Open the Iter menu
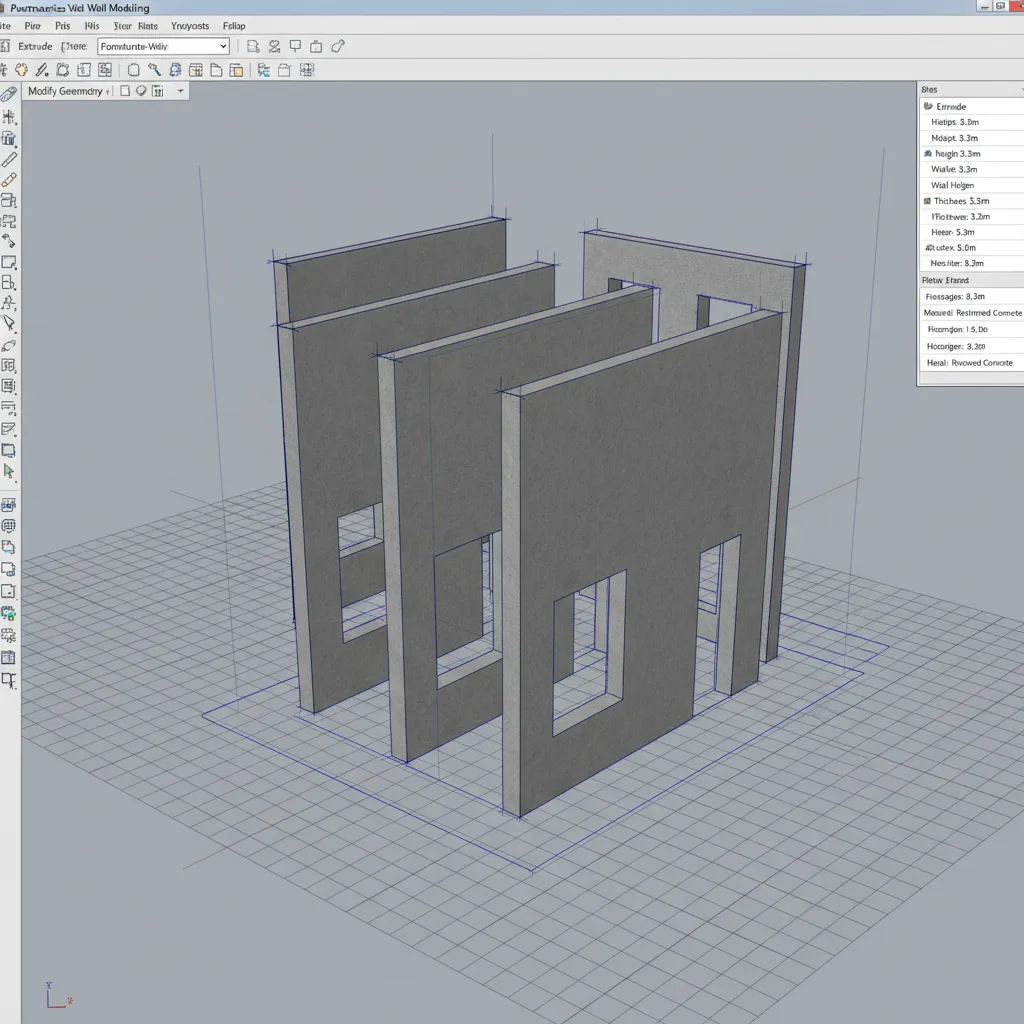 click(122, 26)
